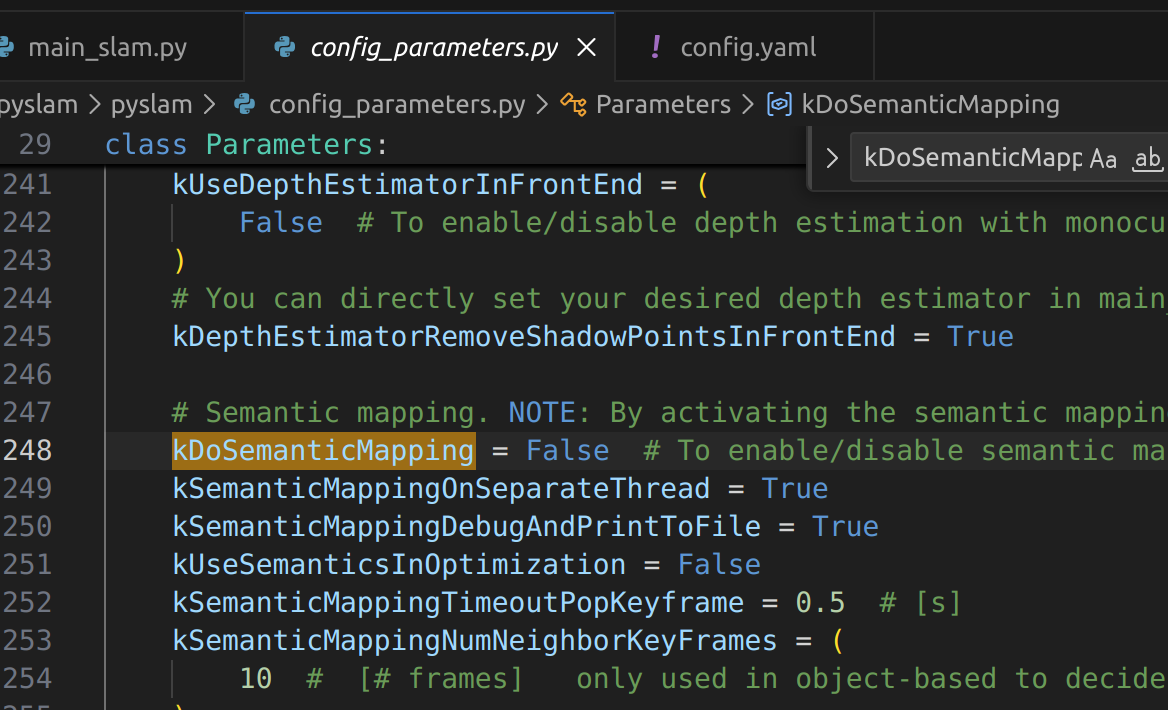The width and height of the screenshot is (1168, 710).
Task: Click kDepthEstimatorRemoveShadowPointsInFrontEnd variable
Action: (534, 337)
